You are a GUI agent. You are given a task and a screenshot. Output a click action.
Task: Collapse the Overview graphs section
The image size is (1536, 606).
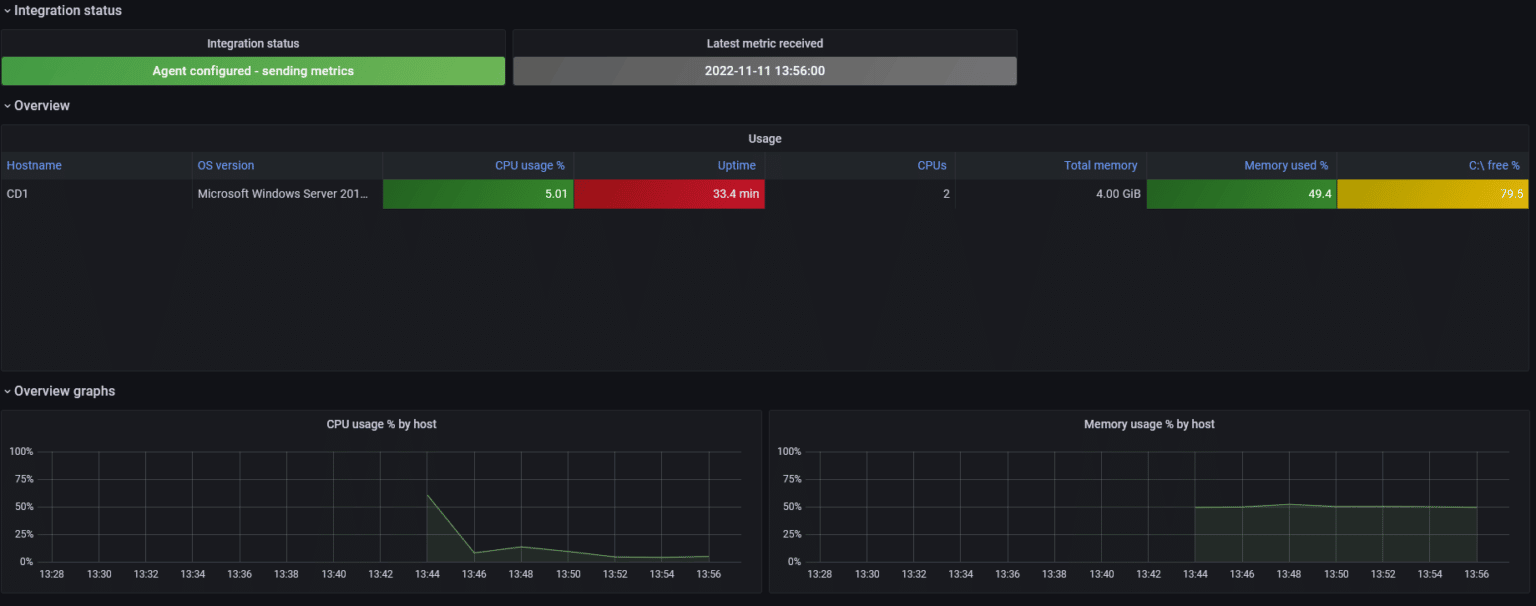(7, 391)
